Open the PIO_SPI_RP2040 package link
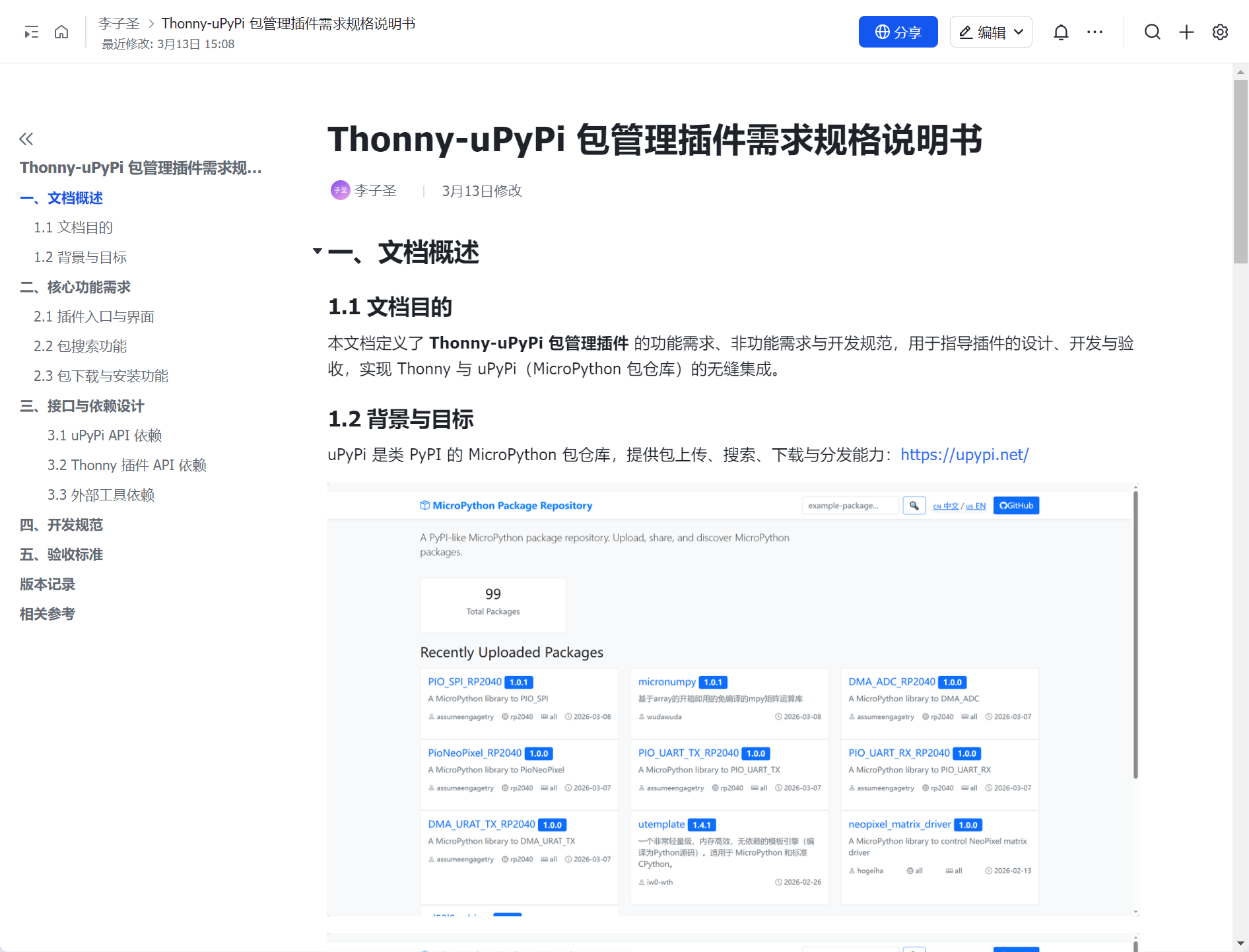Image resolution: width=1249 pixels, height=952 pixels. click(x=465, y=682)
